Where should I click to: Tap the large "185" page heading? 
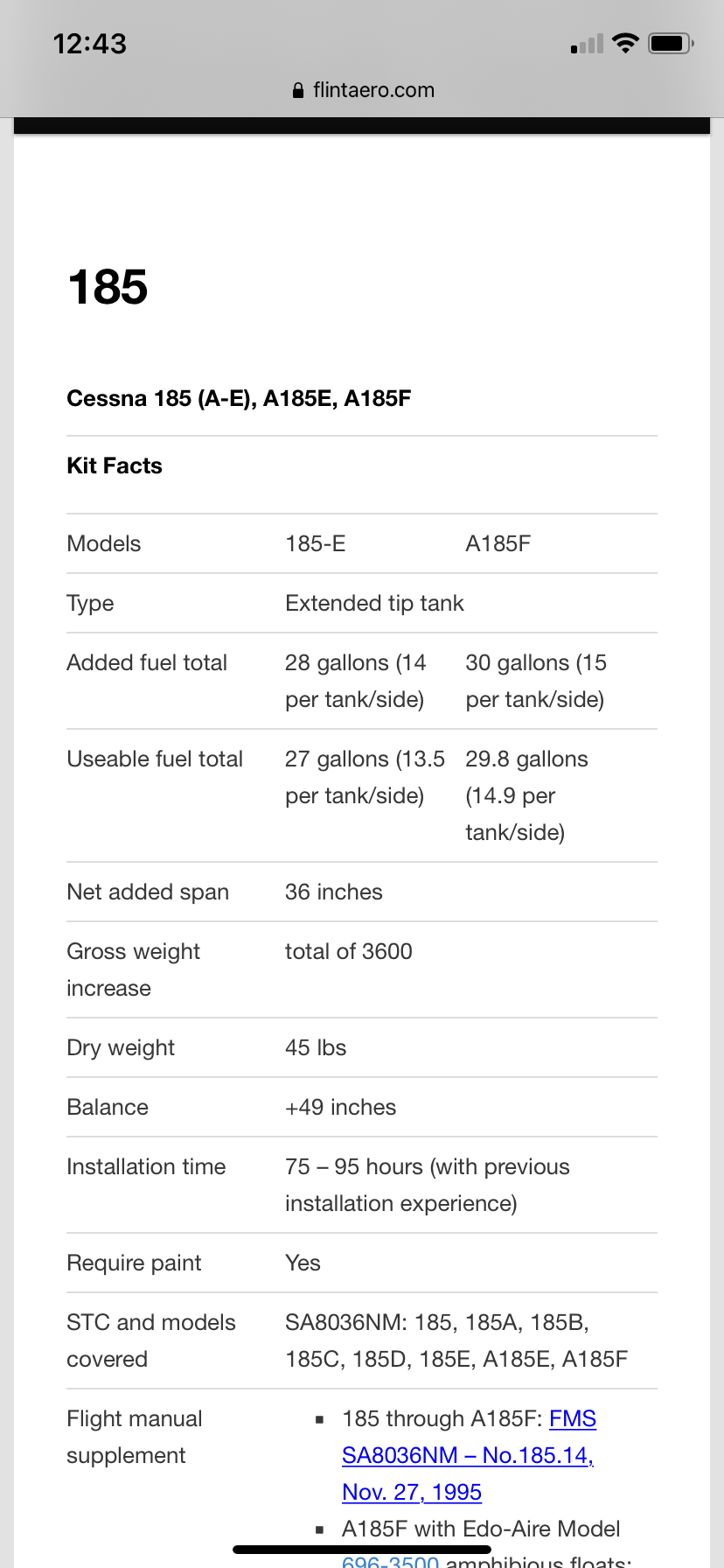point(108,287)
